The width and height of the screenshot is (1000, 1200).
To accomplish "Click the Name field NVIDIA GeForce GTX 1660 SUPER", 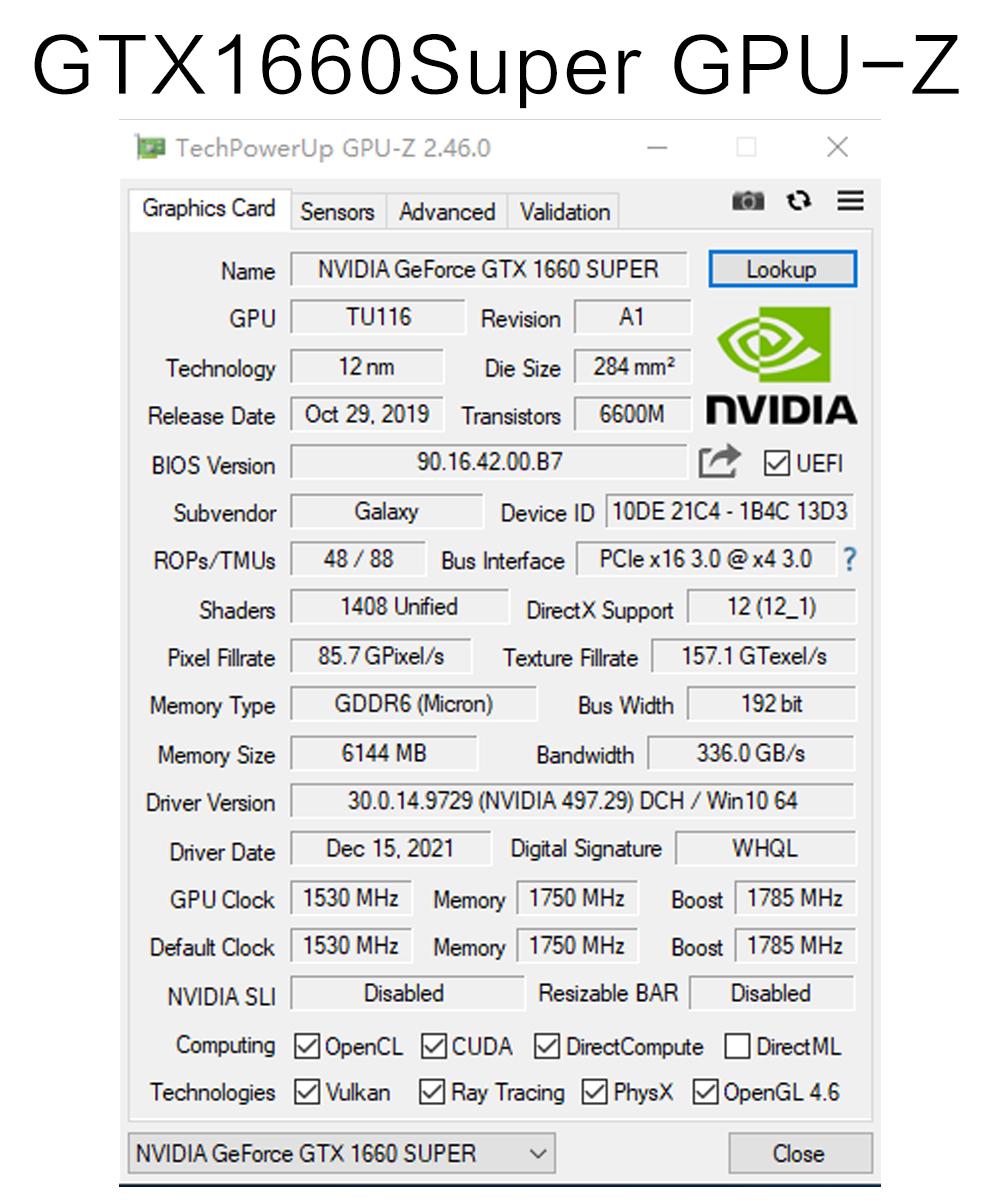I will (x=489, y=269).
